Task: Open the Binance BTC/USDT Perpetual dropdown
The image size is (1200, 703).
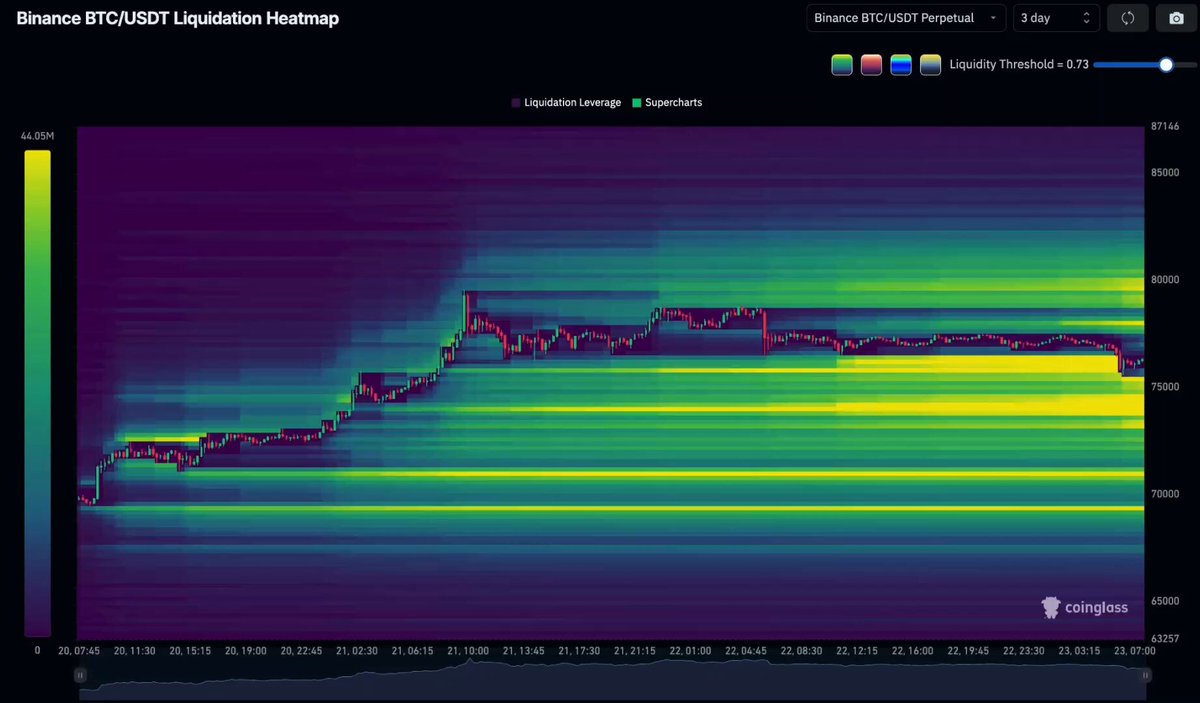Action: coord(906,18)
